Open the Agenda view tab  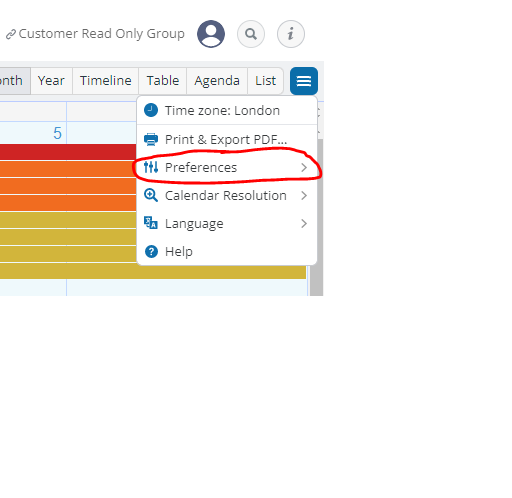(x=217, y=81)
